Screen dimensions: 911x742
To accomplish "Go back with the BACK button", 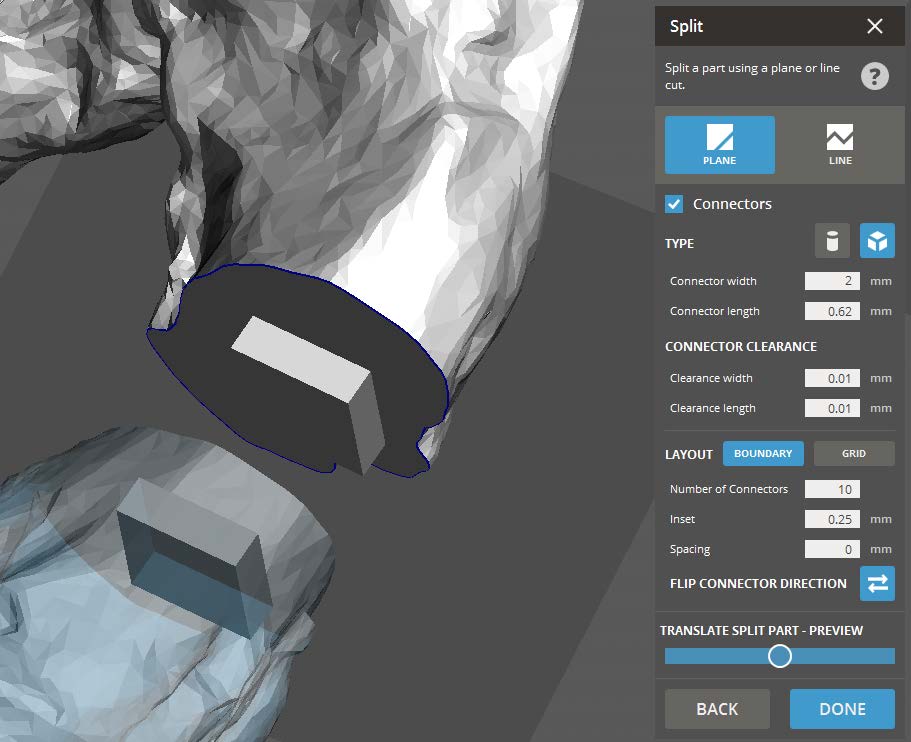I will [x=717, y=709].
